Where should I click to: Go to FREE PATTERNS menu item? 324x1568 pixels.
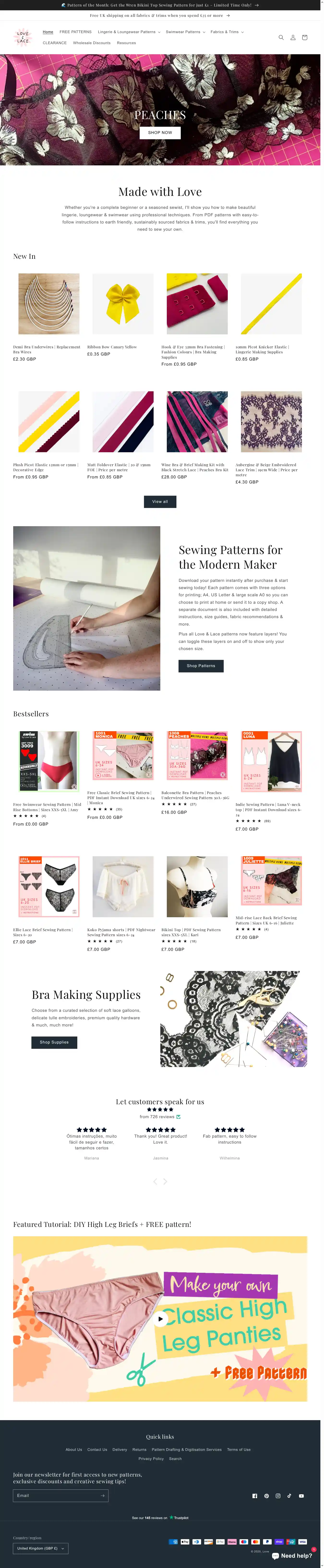click(76, 32)
